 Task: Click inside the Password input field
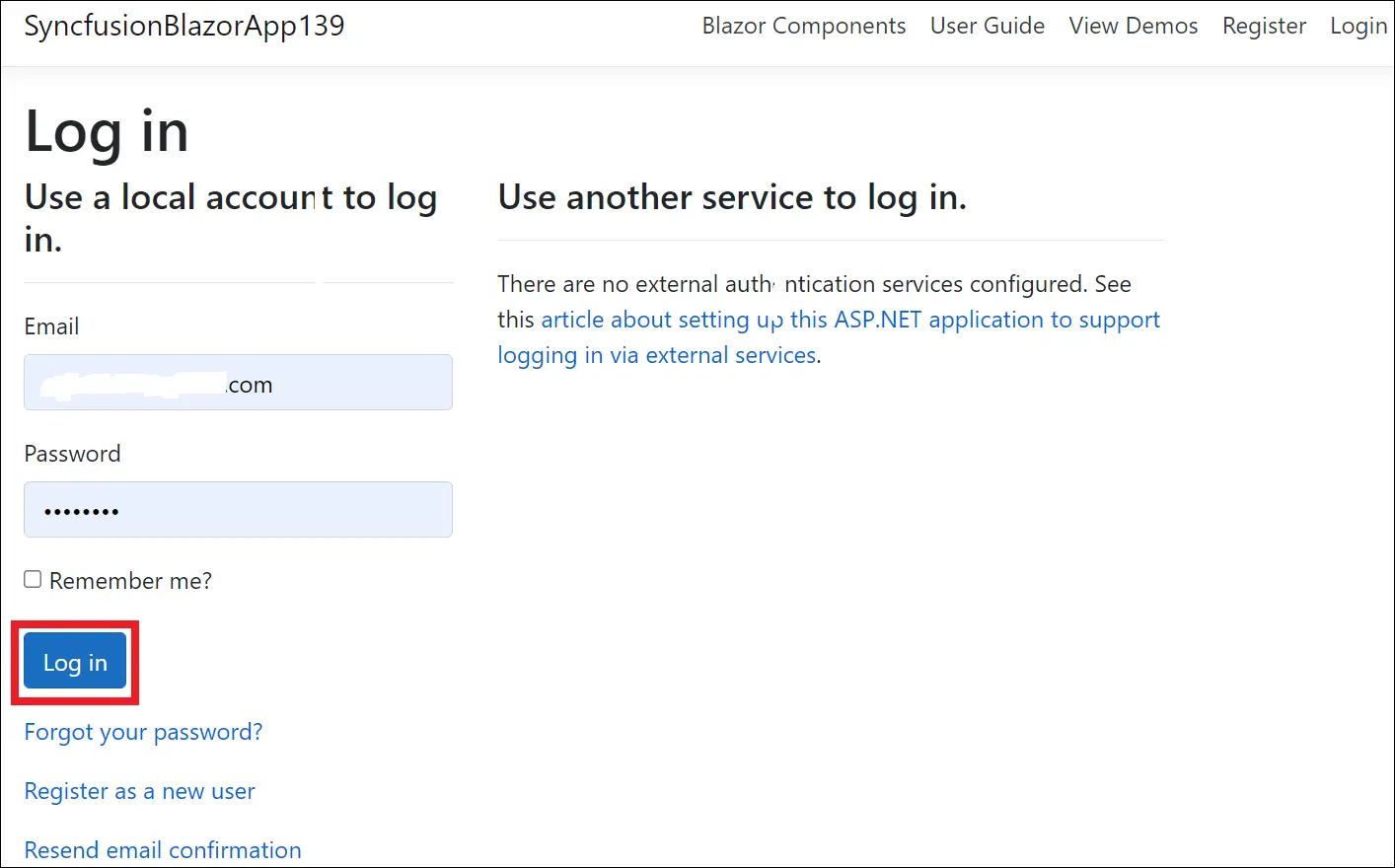point(237,509)
